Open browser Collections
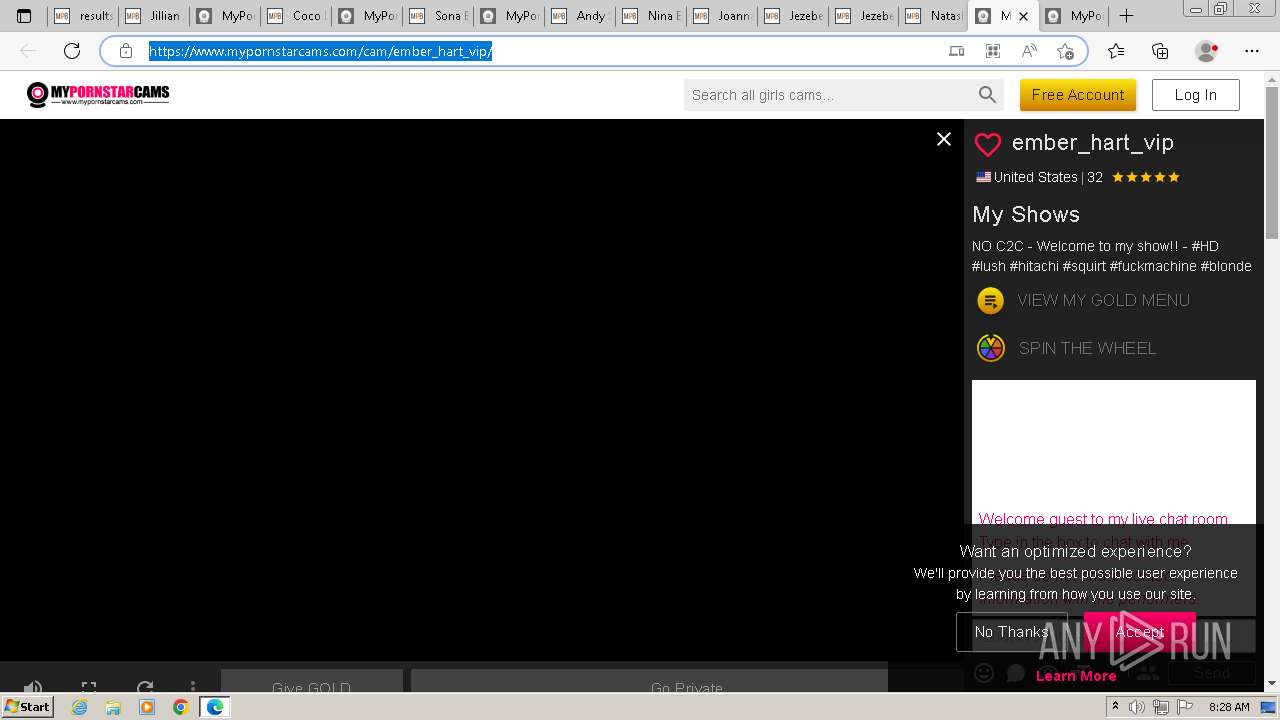 tap(1160, 51)
